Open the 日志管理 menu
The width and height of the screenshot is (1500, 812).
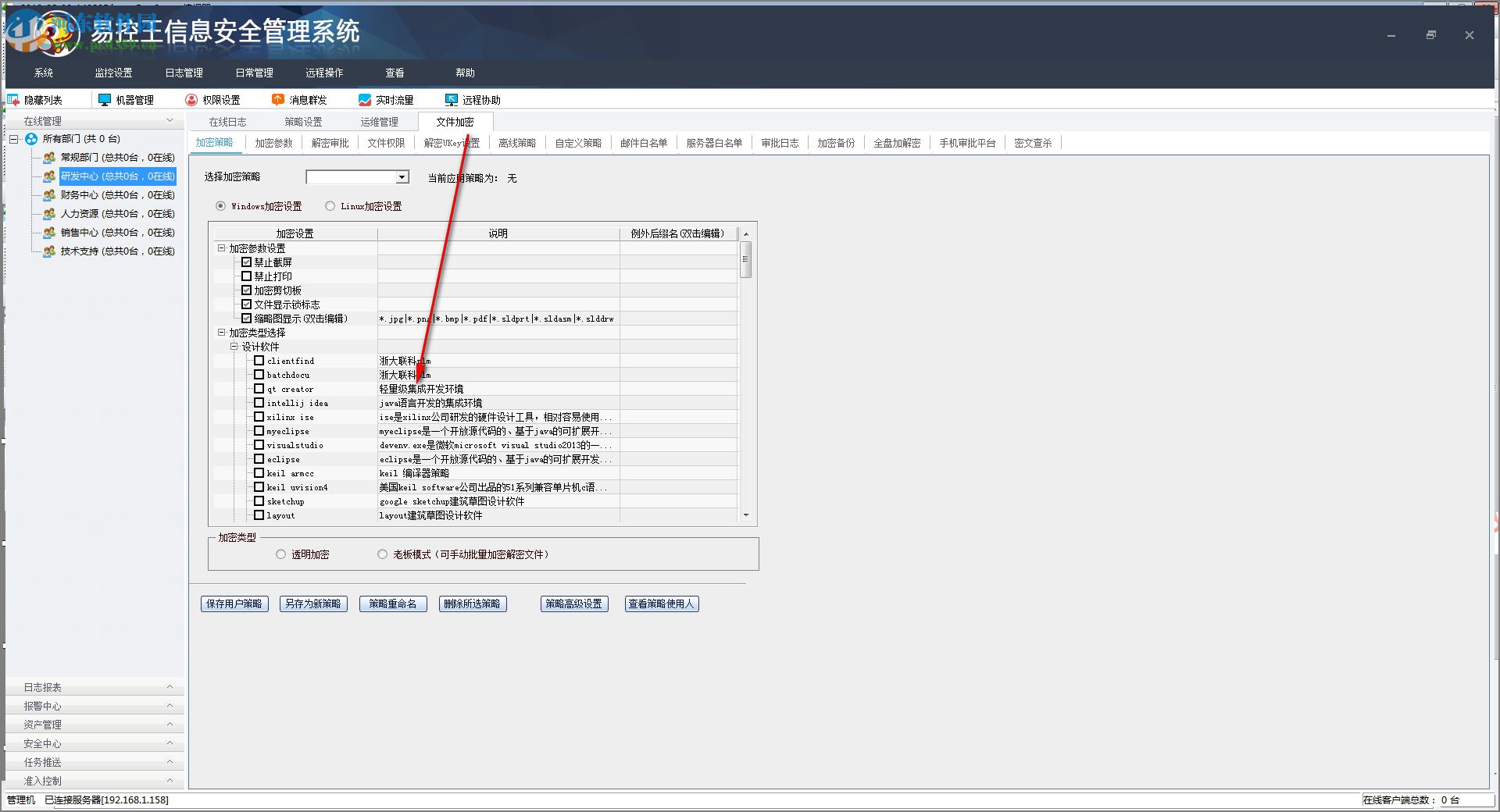pos(184,73)
